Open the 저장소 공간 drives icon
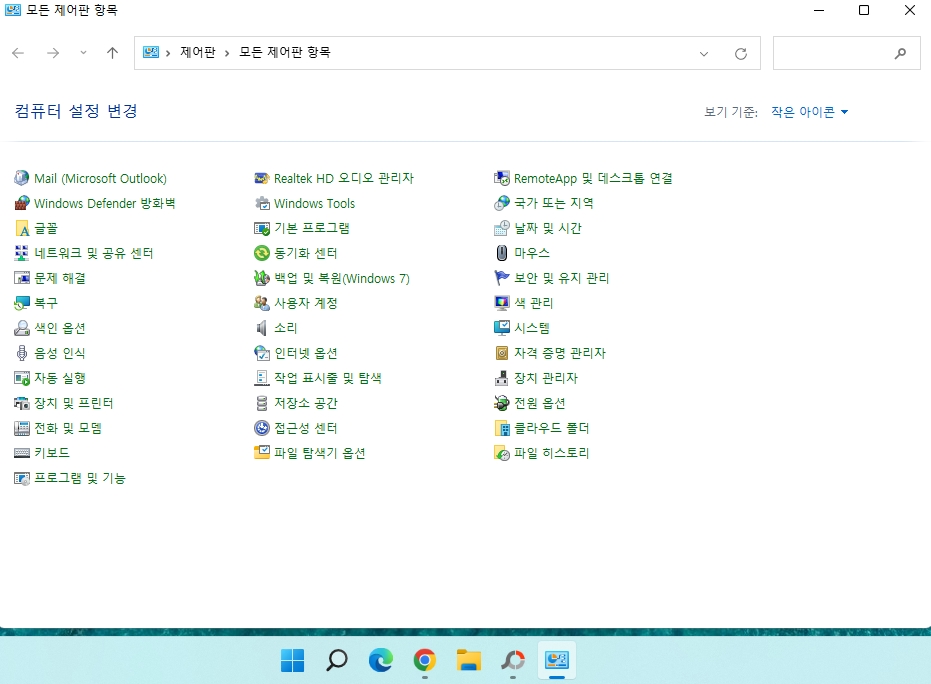931x684 pixels. pos(261,403)
